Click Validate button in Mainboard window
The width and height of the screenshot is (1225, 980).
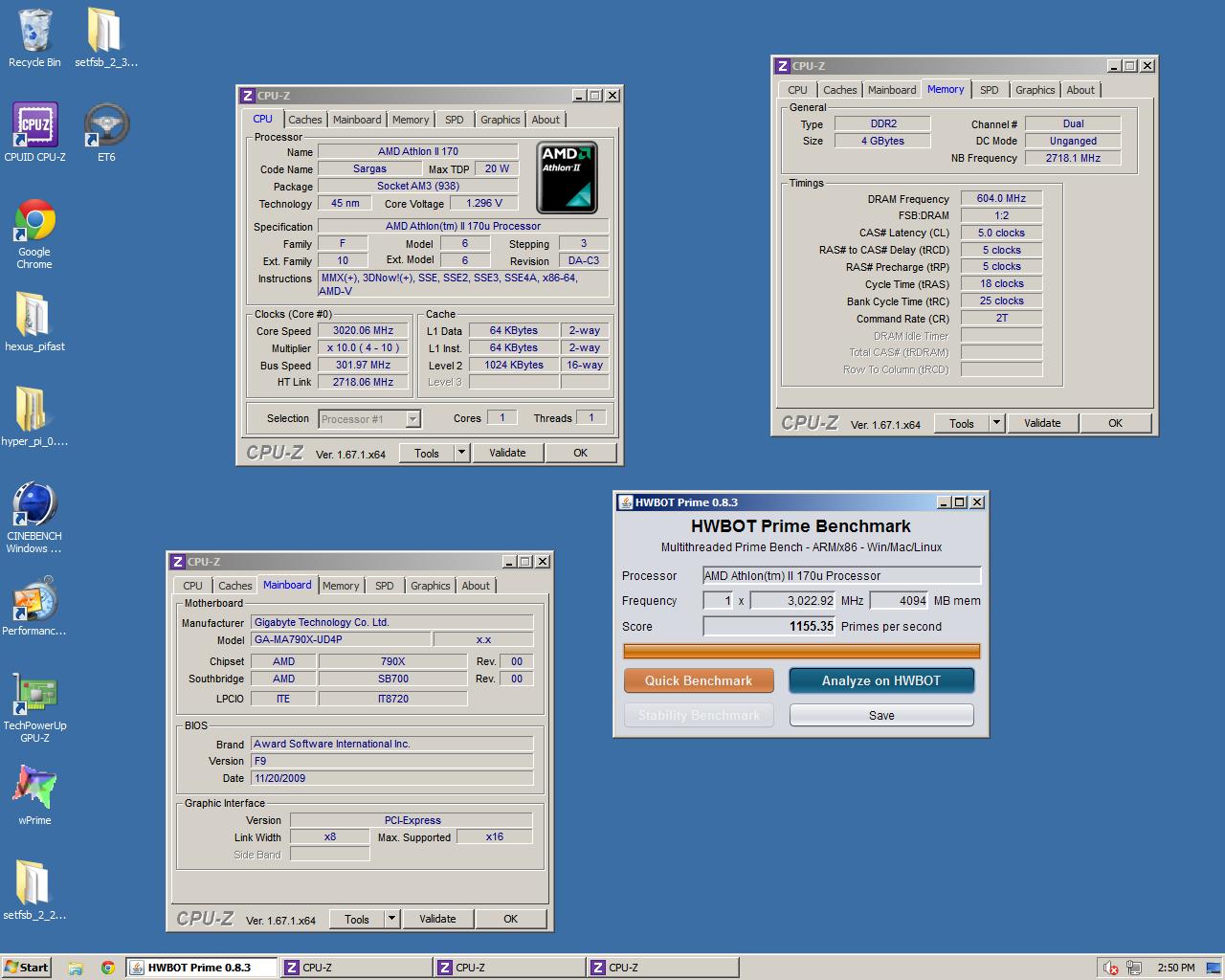tap(437, 919)
